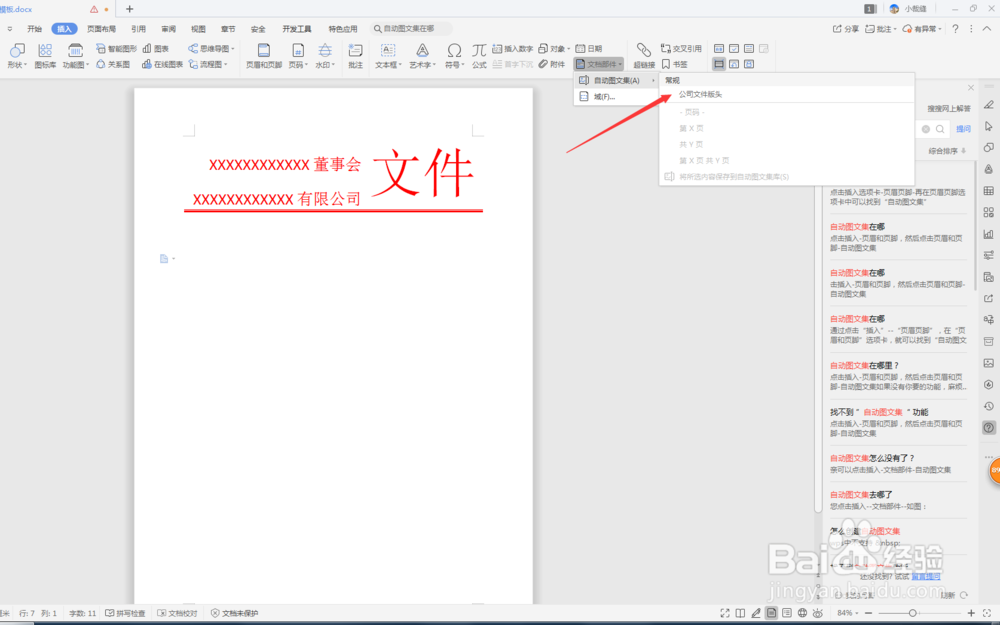Open the 自动图文集去哪了 help result
This screenshot has height=625, width=1000.
(x=861, y=495)
